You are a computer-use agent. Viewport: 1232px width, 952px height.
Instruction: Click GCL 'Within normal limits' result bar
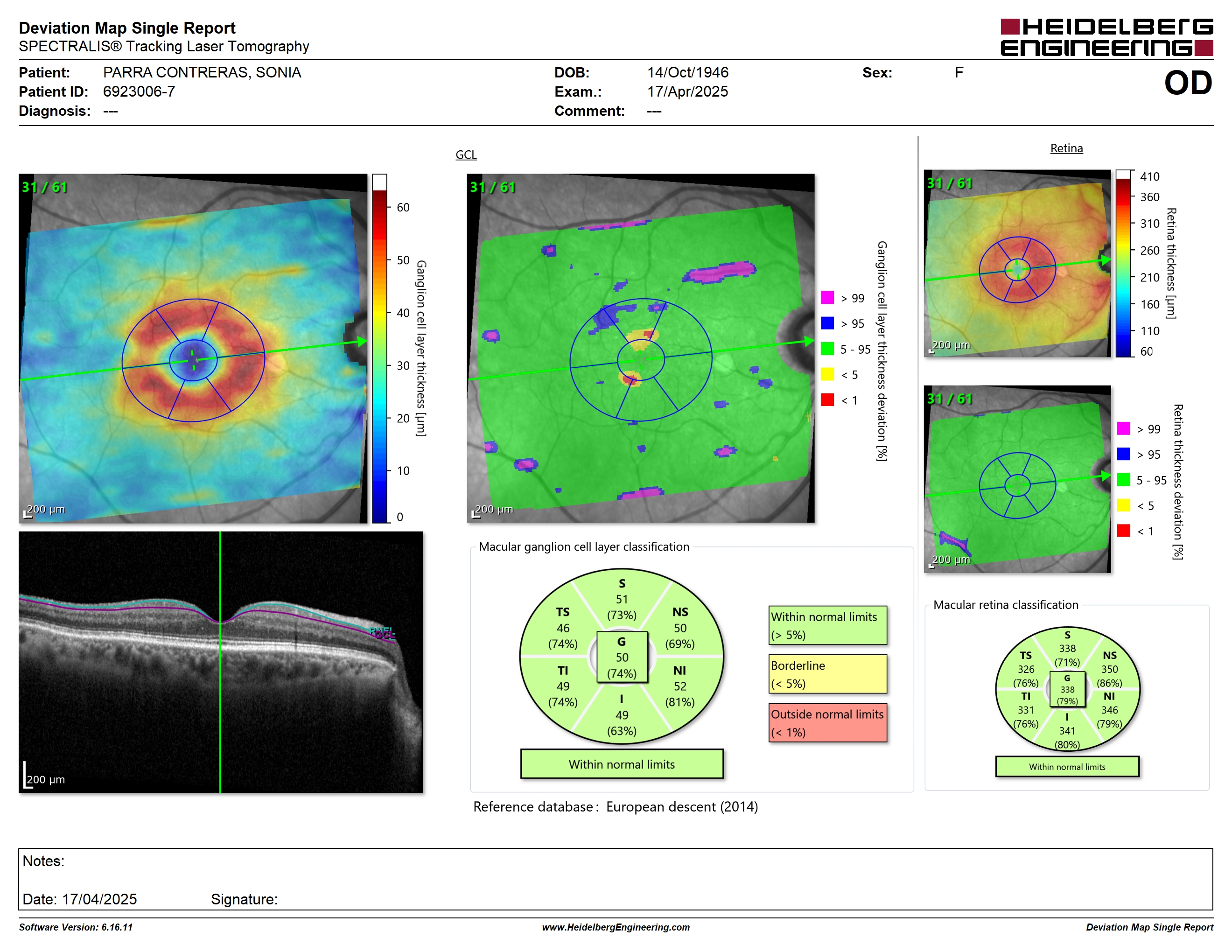click(x=622, y=764)
